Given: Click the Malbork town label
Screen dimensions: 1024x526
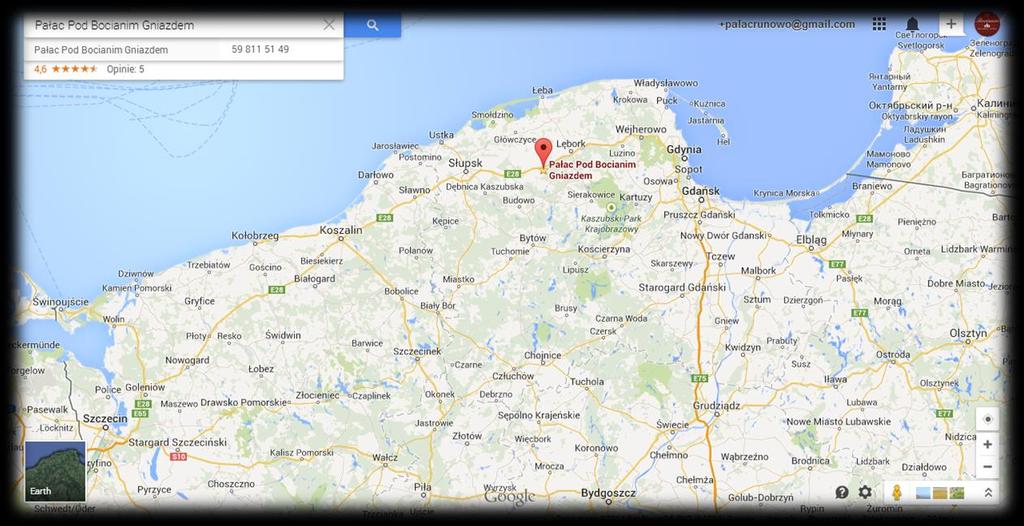Looking at the screenshot, I should 758,270.
